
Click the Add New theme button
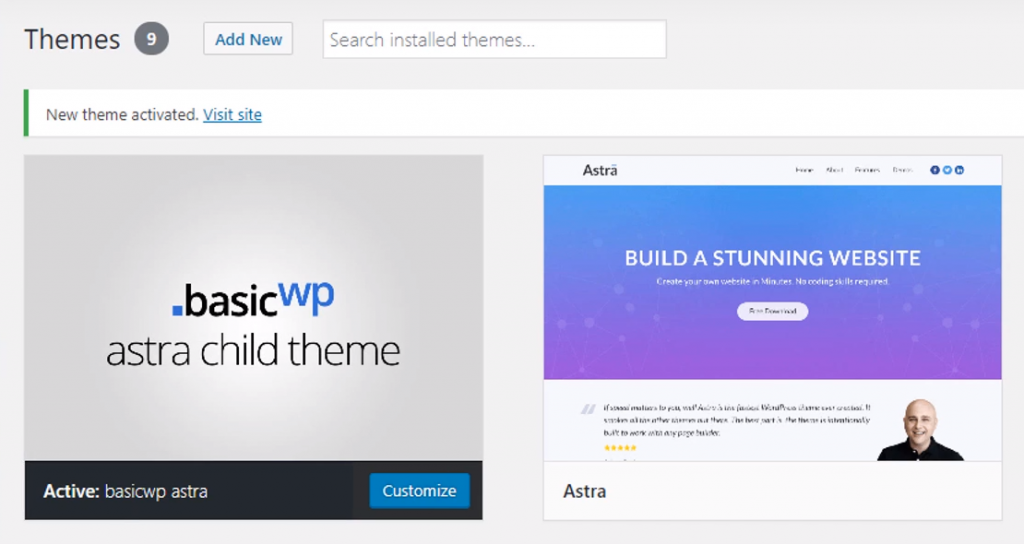pos(248,39)
